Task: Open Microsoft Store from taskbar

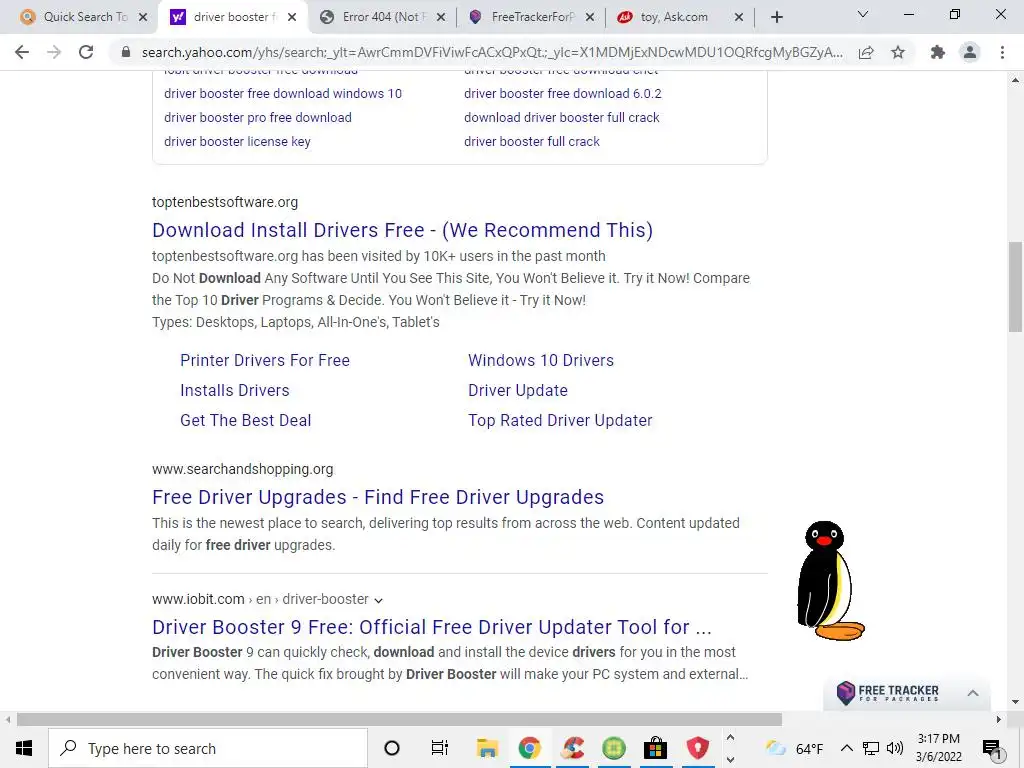Action: tap(655, 748)
